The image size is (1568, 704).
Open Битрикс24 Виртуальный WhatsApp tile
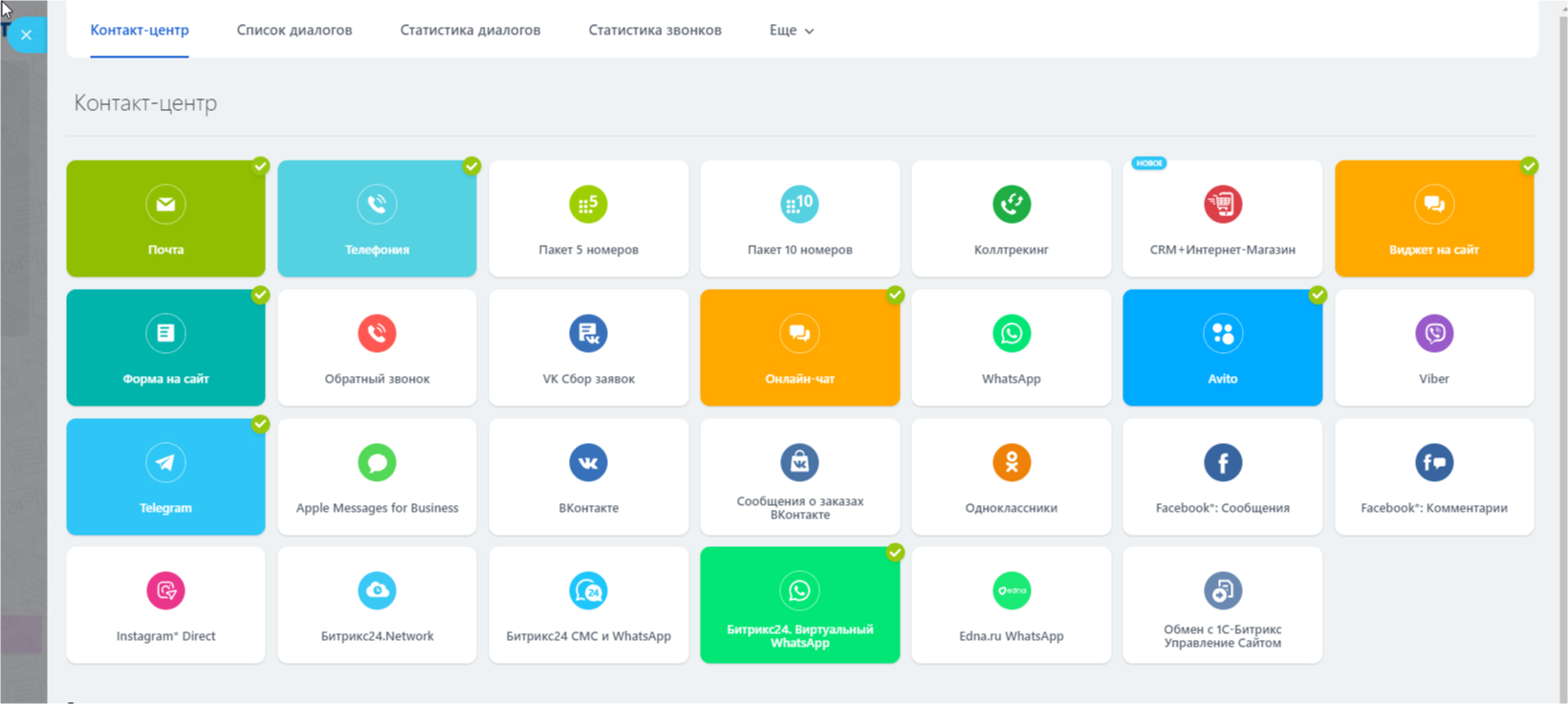(799, 605)
